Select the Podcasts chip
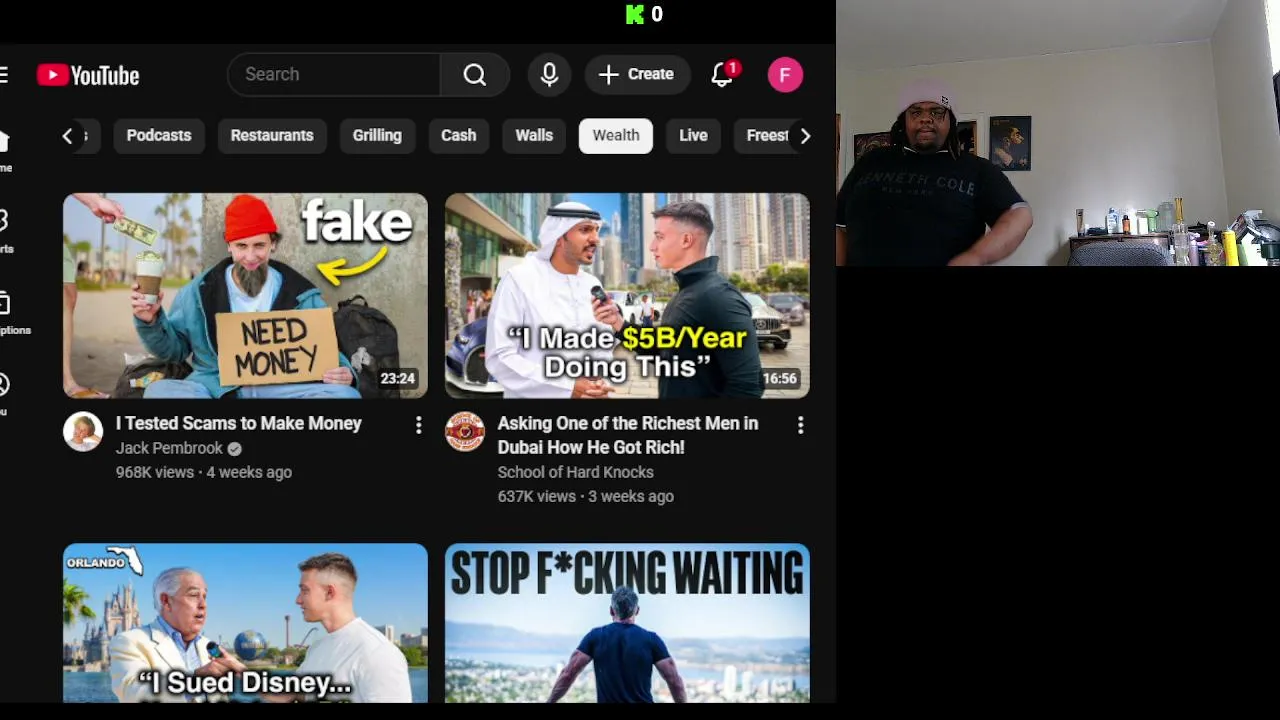Screen dimensions: 1280x720 (159, 136)
